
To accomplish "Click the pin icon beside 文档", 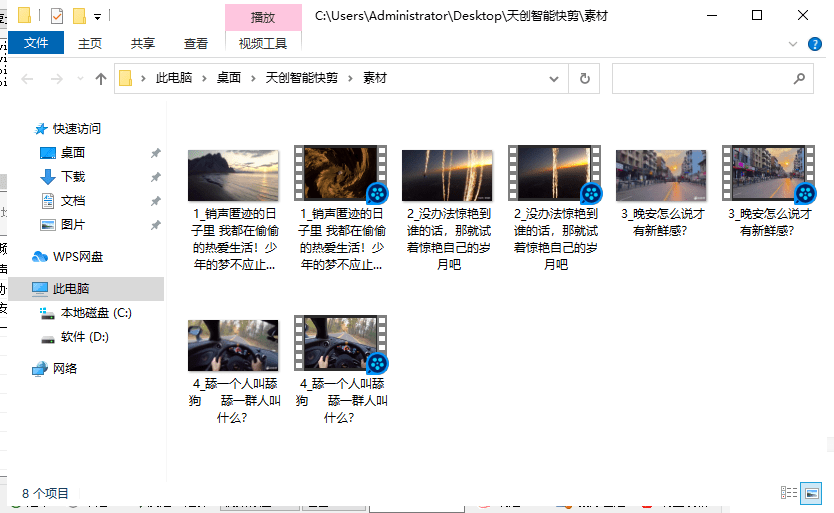I will [155, 201].
